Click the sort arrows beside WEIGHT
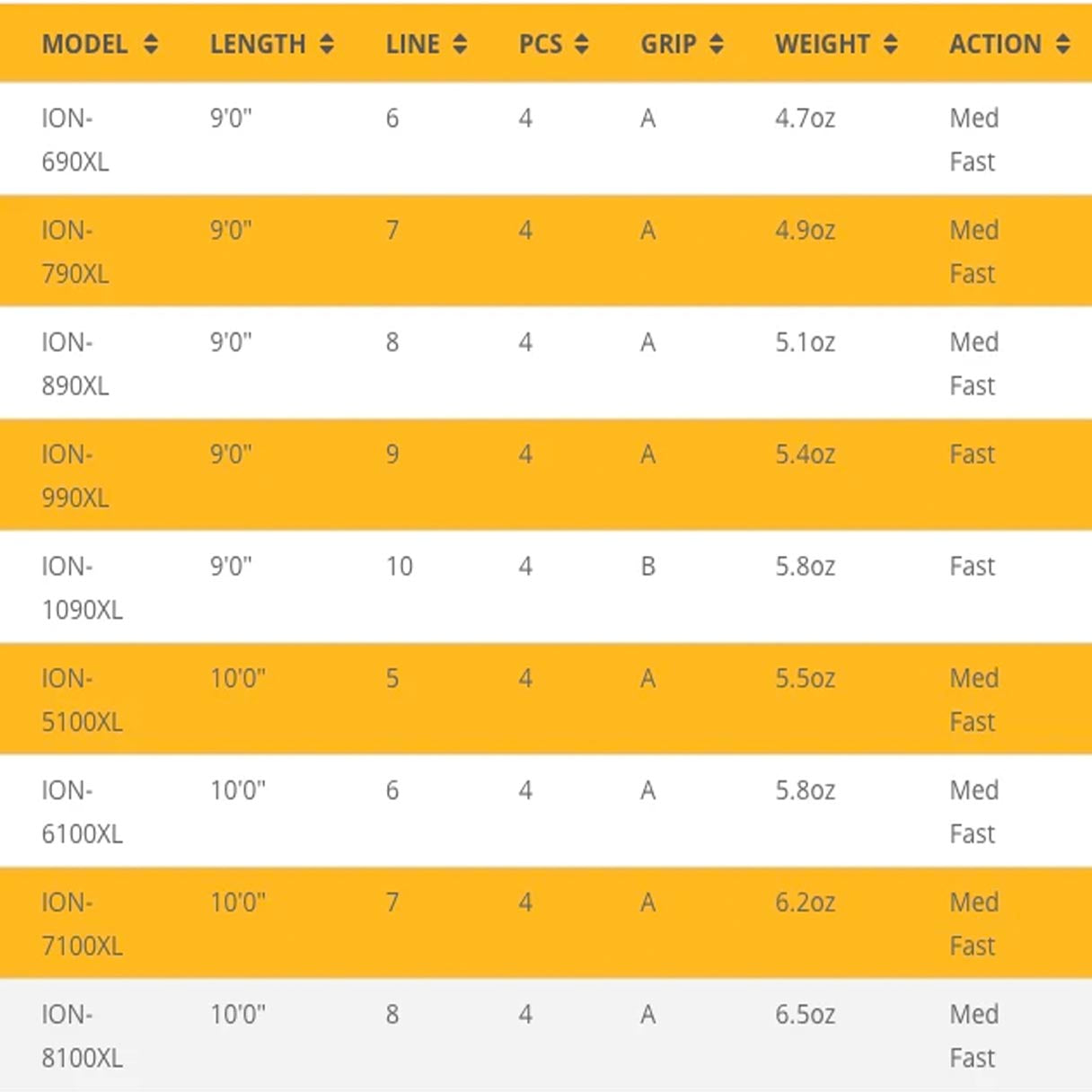This screenshot has height=1092, width=1092. click(890, 44)
